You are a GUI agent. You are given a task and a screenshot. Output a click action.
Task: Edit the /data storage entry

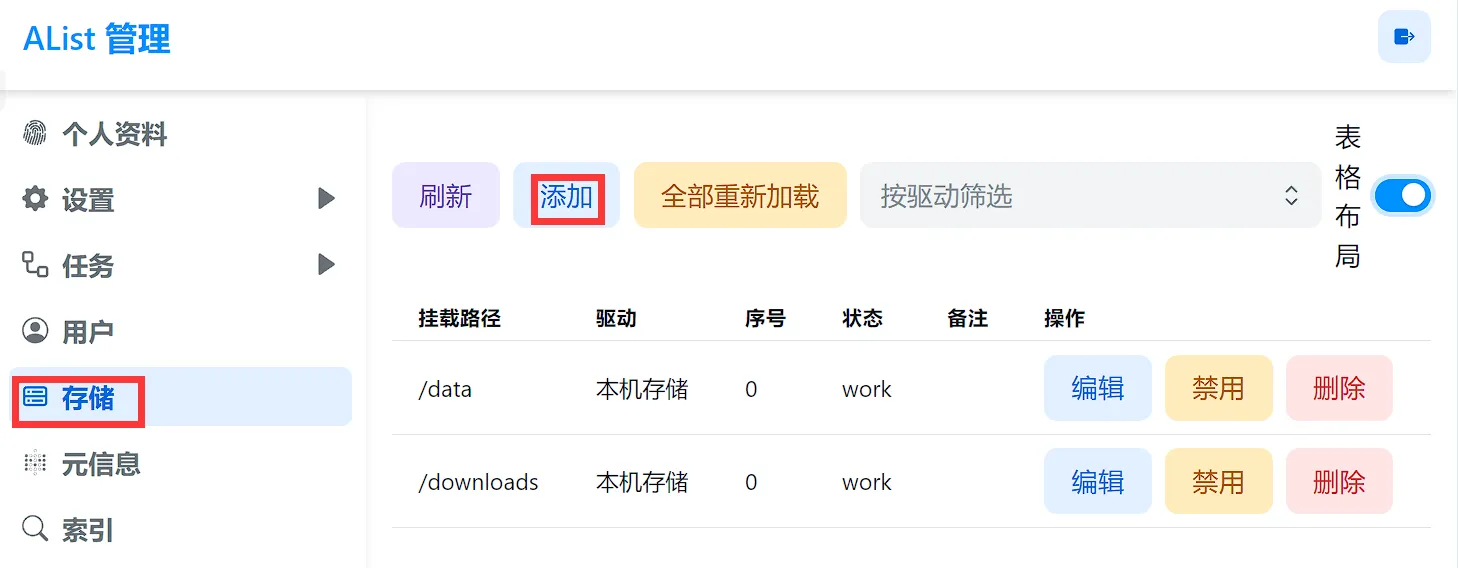pyautogui.click(x=1097, y=388)
